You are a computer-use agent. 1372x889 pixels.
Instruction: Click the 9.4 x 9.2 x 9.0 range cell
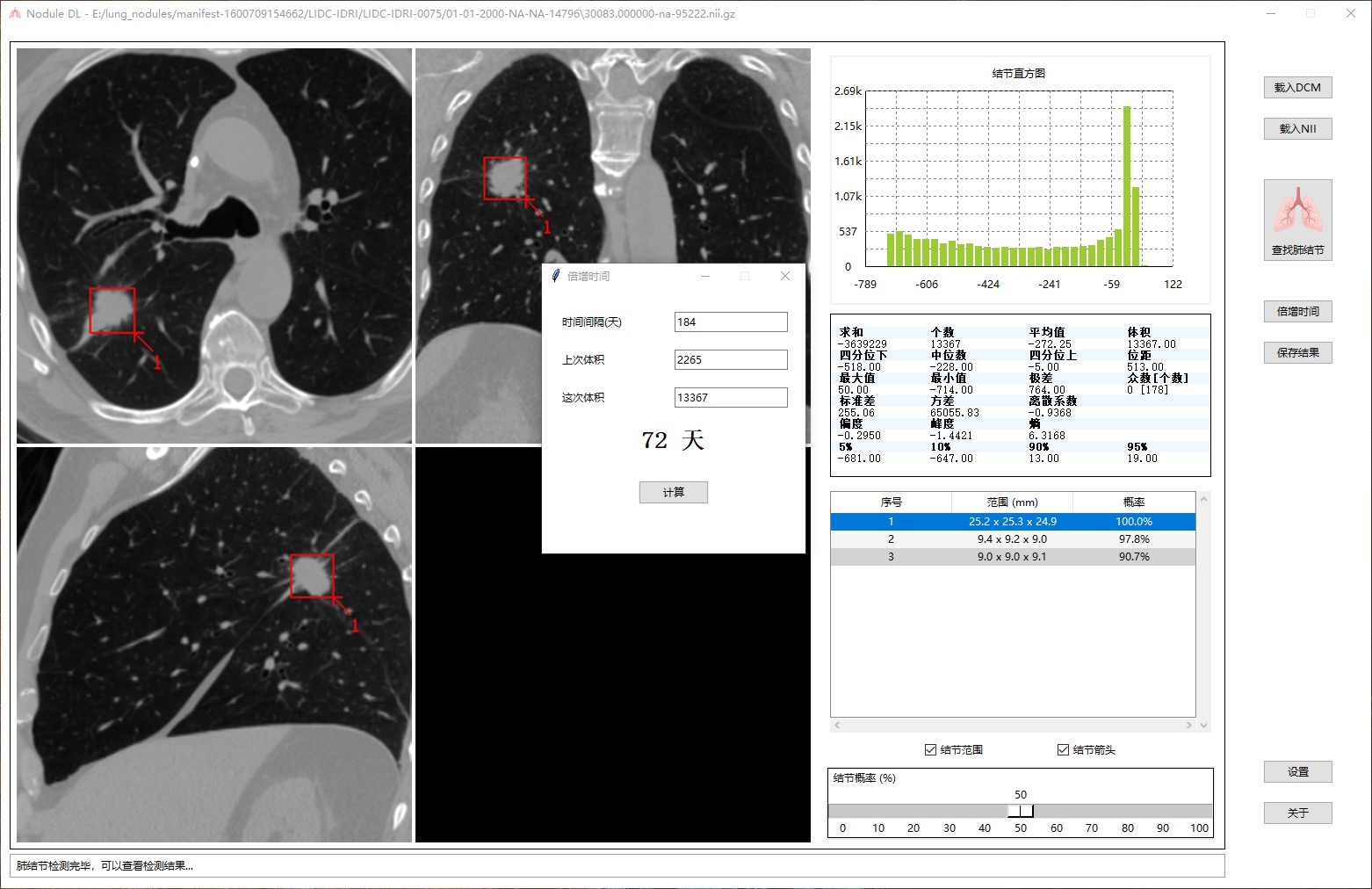click(x=1012, y=539)
